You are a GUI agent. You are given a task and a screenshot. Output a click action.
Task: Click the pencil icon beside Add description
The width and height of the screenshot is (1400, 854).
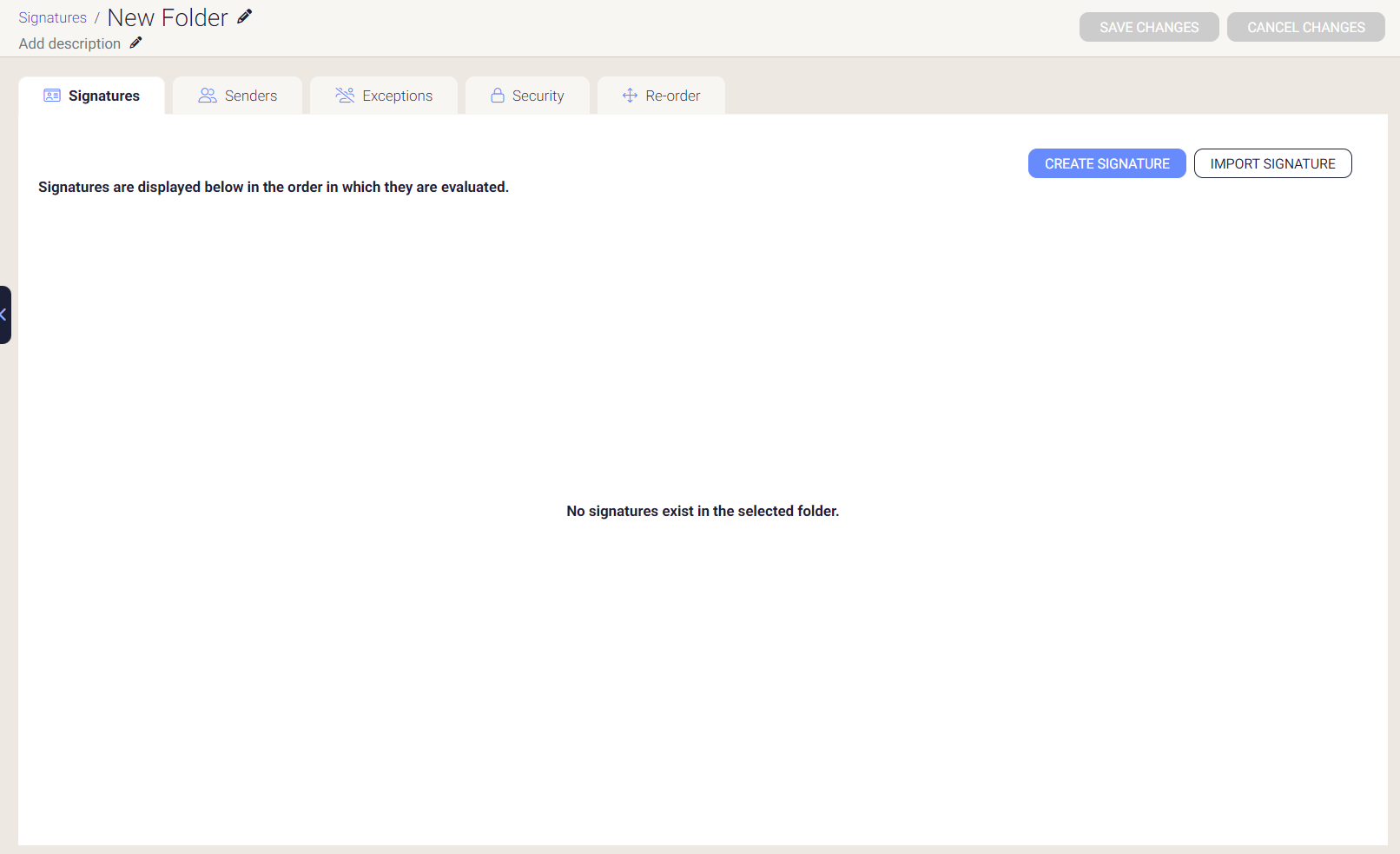[135, 43]
